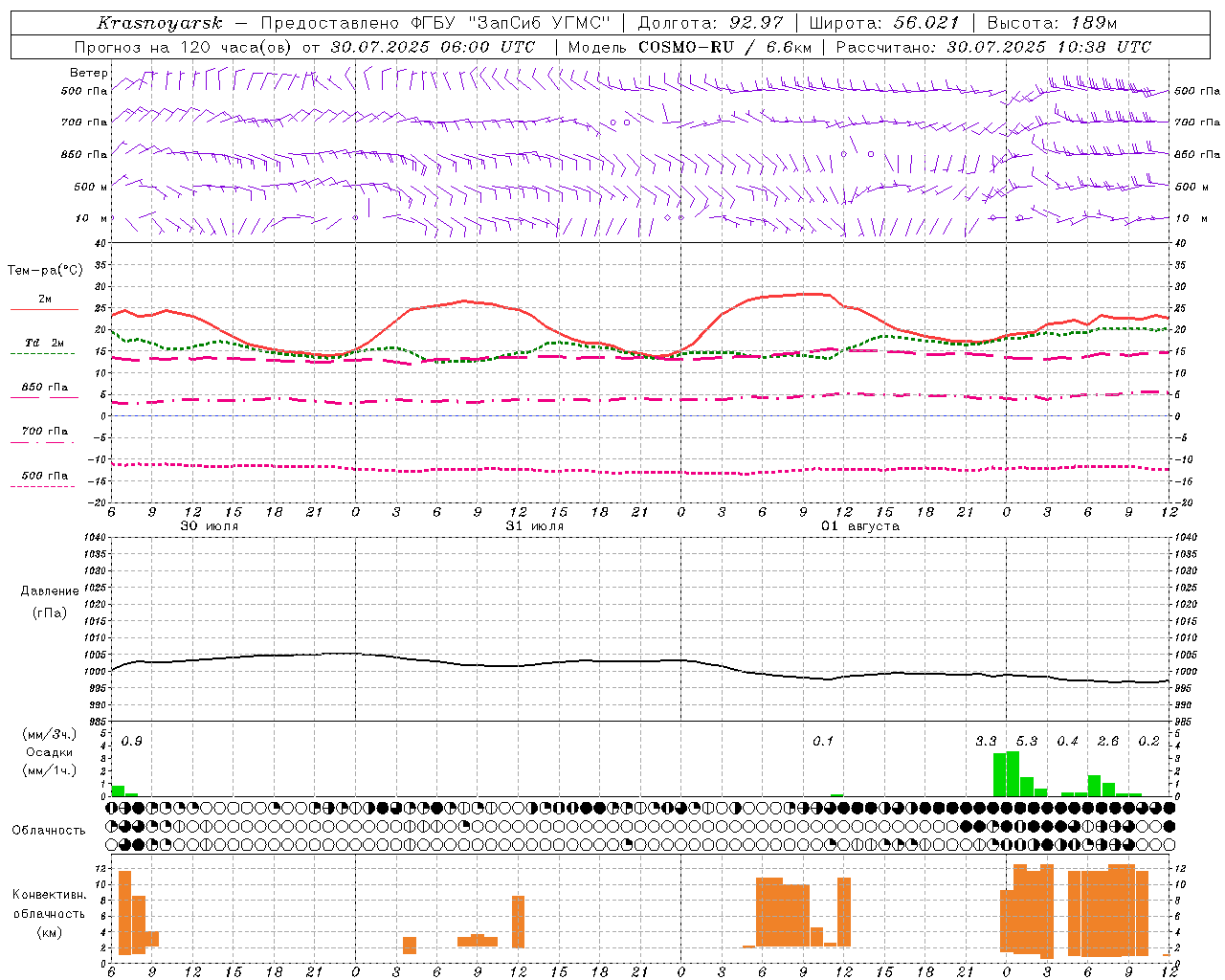The image size is (1225, 980).
Task: Click the 'Осадки' precipitation label
Action: [x=50, y=752]
